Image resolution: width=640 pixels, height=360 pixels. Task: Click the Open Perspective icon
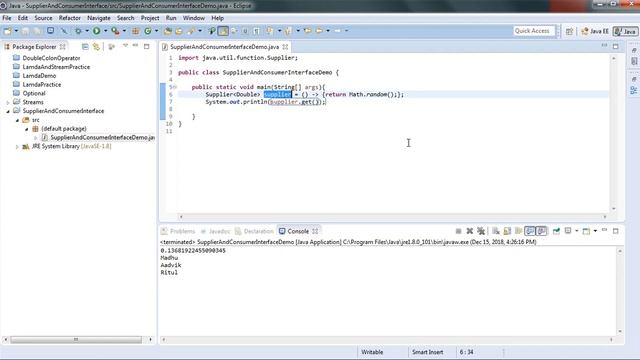click(x=569, y=31)
